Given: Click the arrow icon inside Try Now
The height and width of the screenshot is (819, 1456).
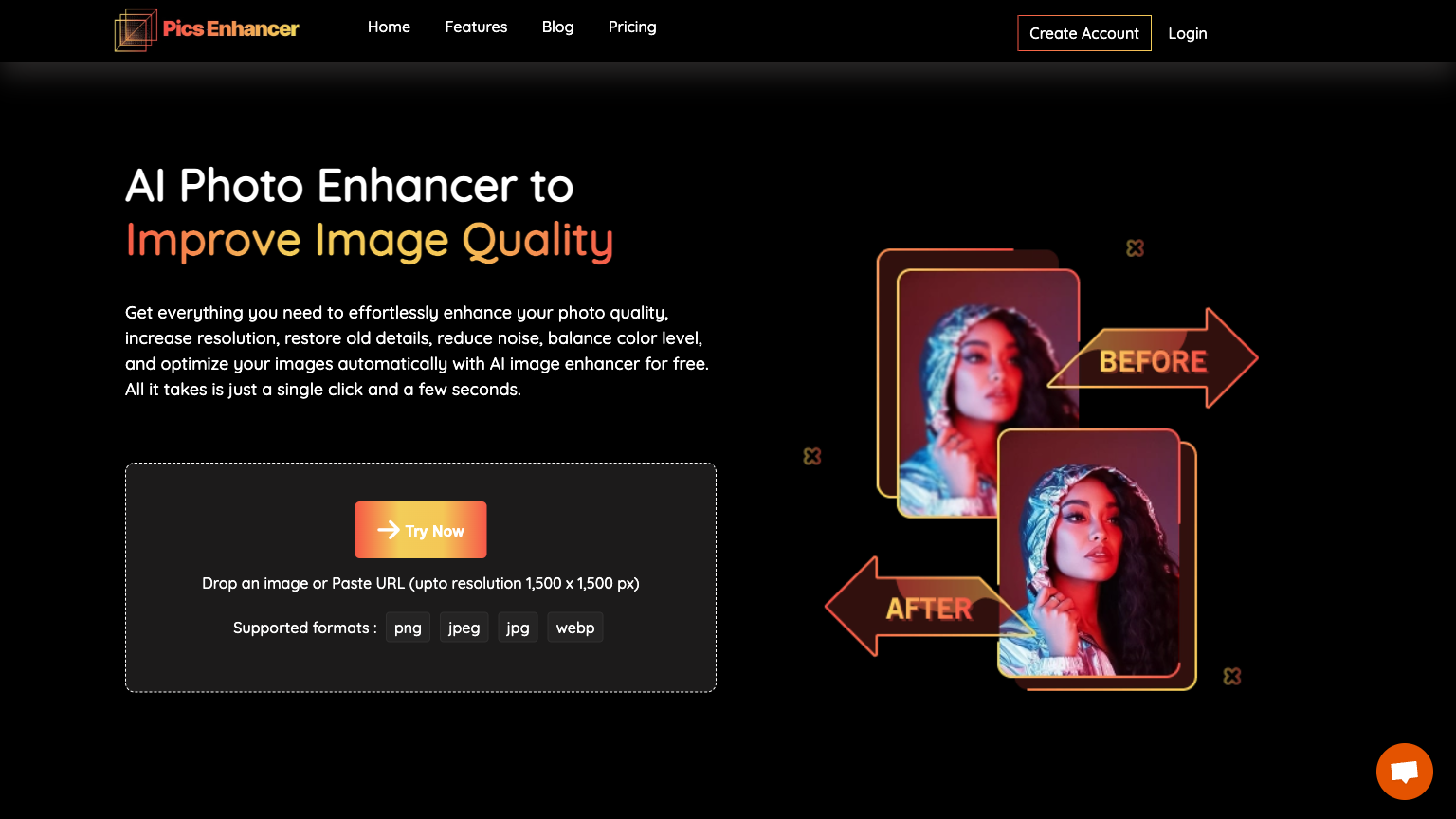Looking at the screenshot, I should click(x=388, y=530).
